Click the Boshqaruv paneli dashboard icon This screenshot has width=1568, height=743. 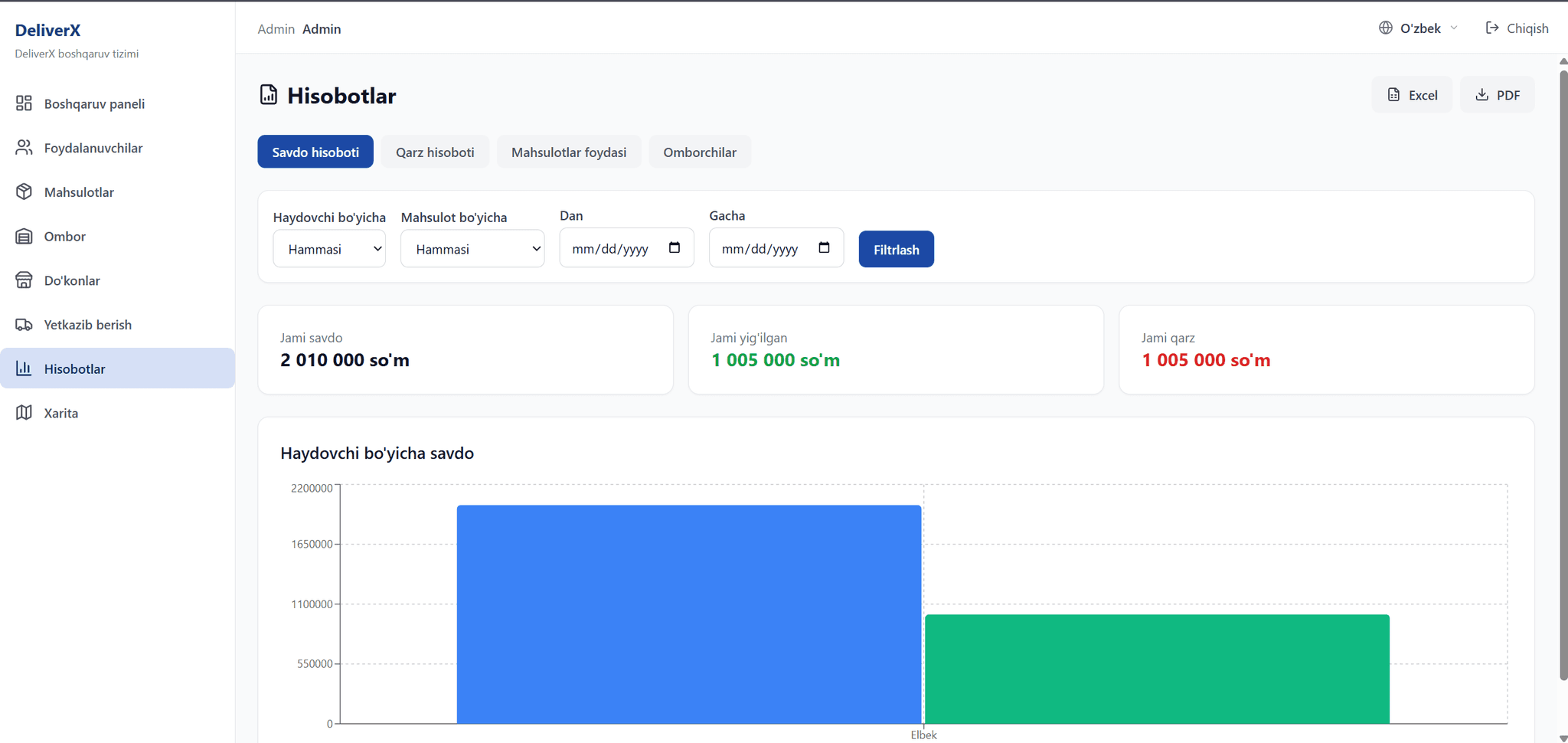[x=24, y=103]
